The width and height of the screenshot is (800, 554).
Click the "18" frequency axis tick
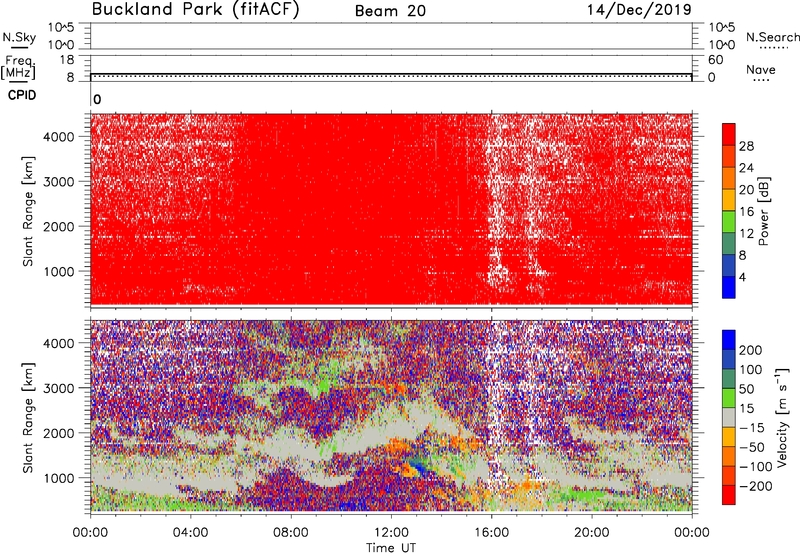67,60
